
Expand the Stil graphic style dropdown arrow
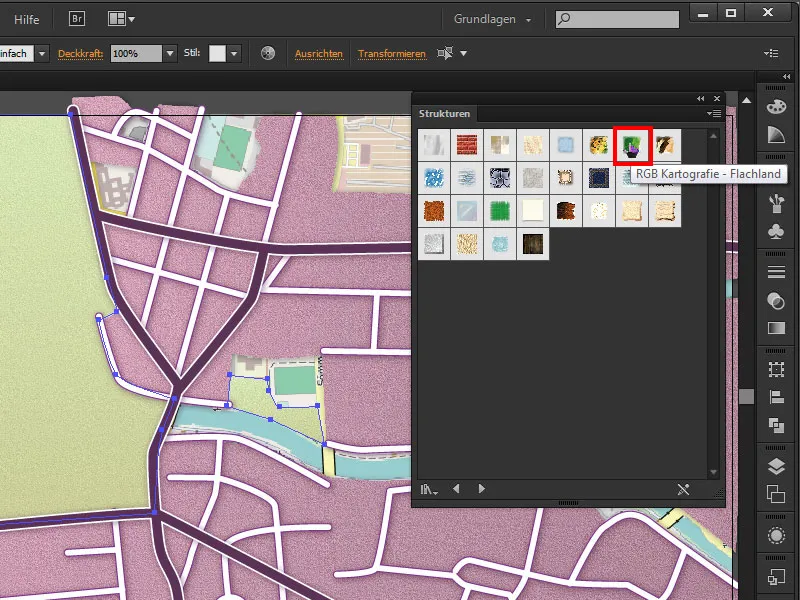(234, 53)
